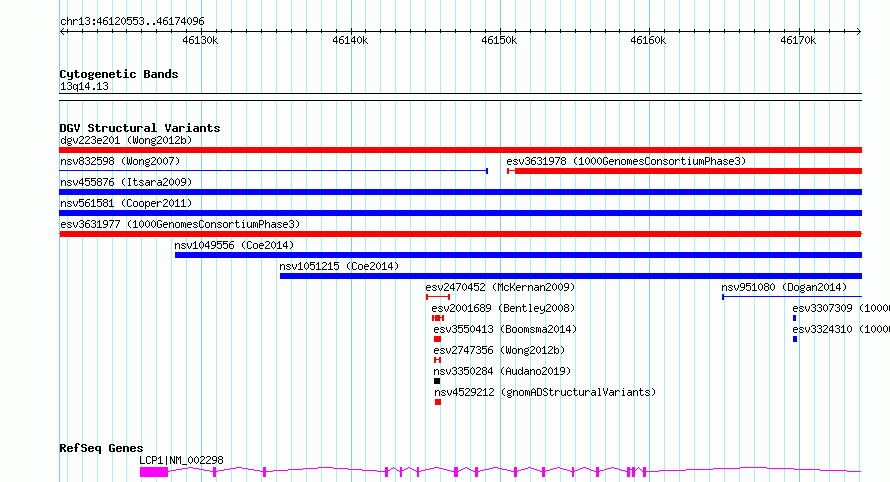Click the chr13:46120553..46174096 coordinate label
Viewport: 890px width, 482px height.
tap(132, 22)
